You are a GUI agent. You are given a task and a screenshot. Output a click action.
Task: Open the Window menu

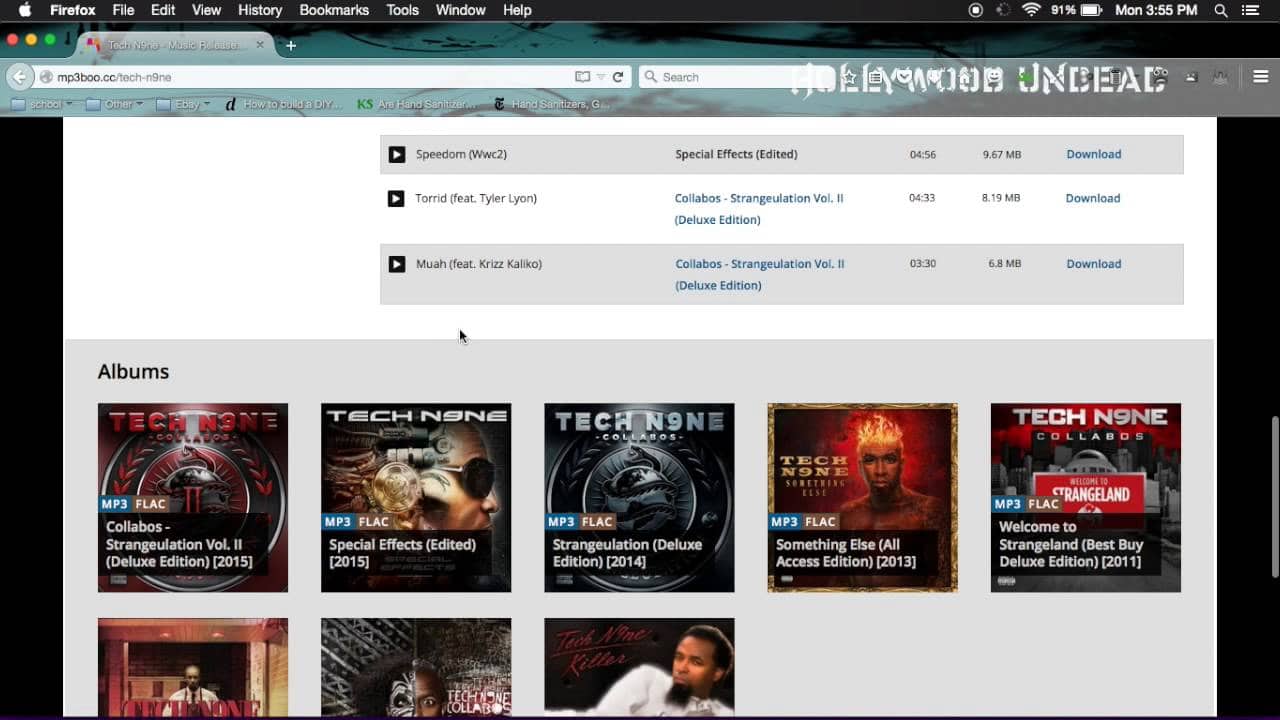[x=461, y=10]
